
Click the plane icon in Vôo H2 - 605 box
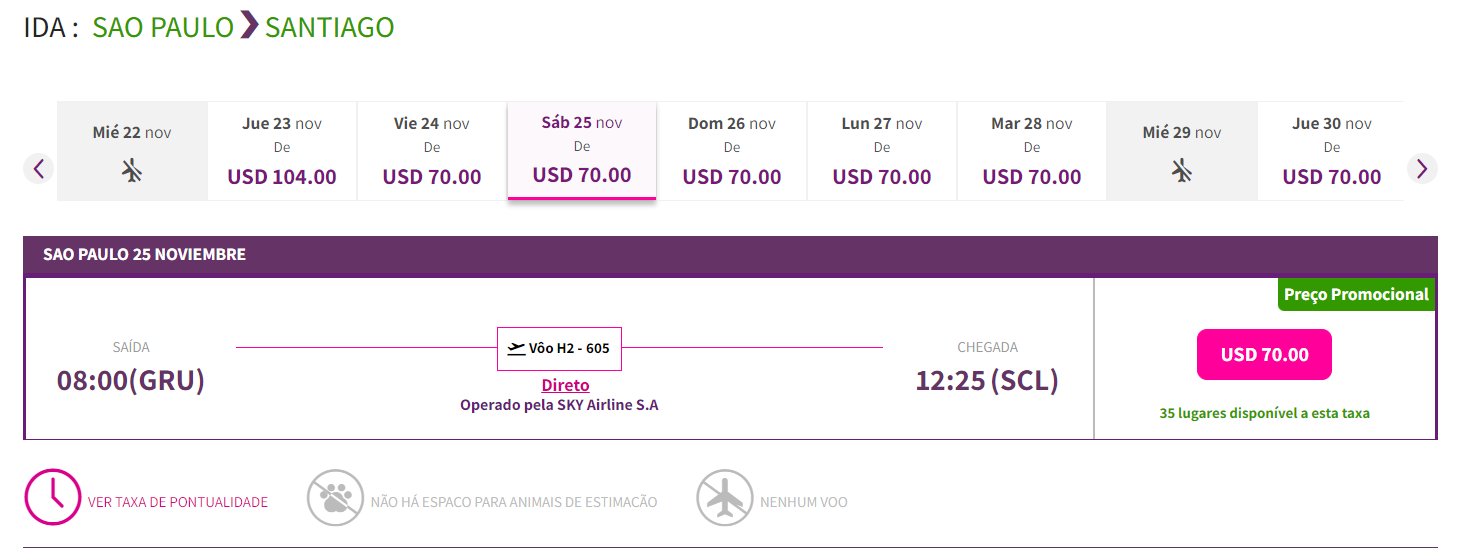pos(516,348)
